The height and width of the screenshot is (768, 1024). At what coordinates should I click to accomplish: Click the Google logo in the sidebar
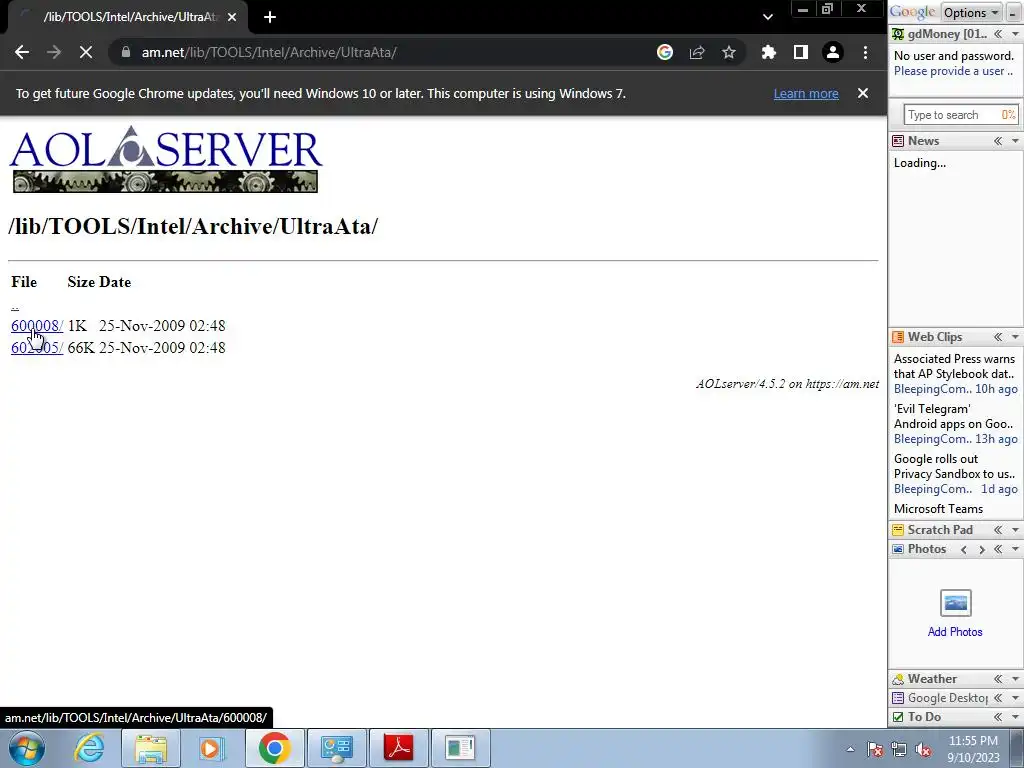coord(913,12)
